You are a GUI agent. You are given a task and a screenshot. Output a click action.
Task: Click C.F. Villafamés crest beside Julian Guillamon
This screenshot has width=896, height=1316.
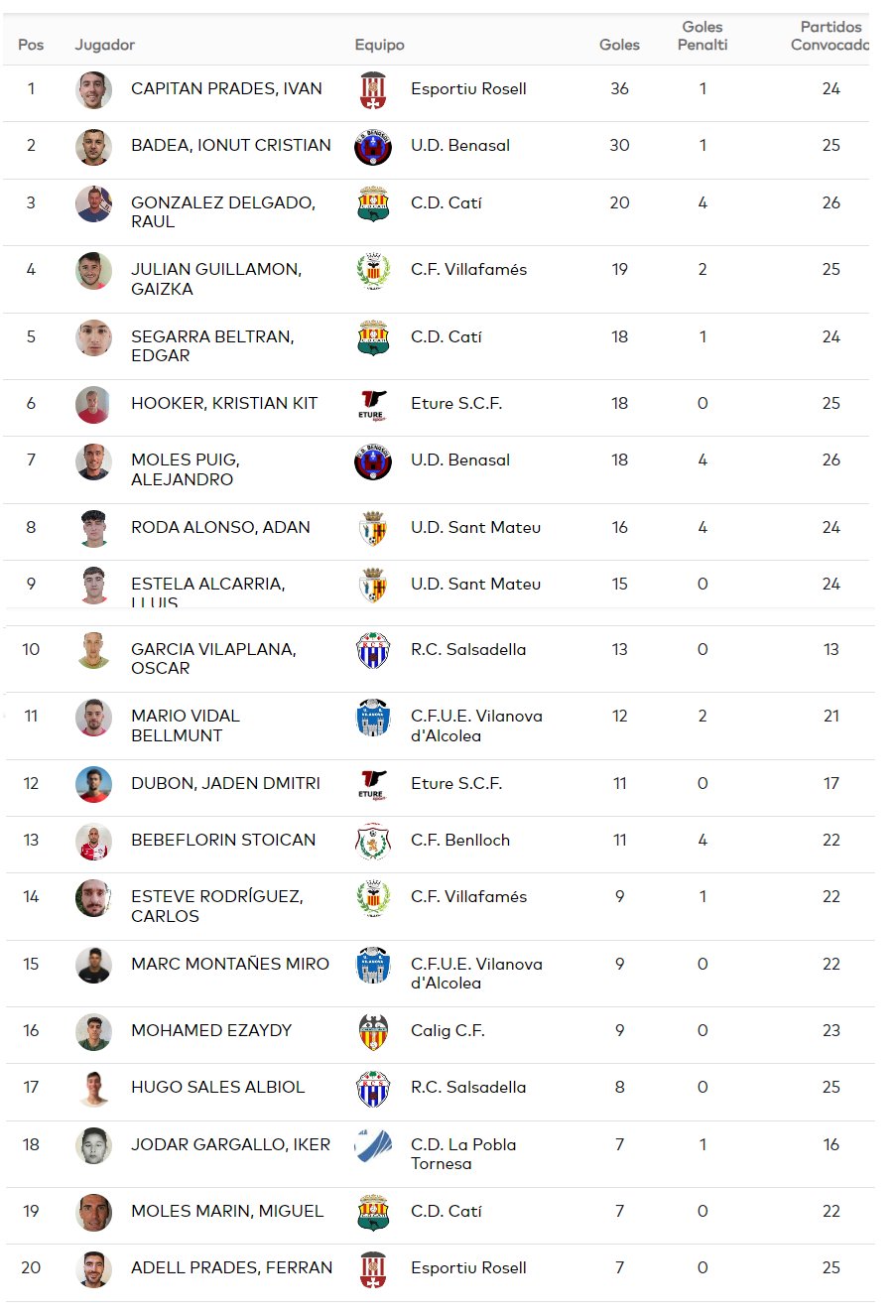click(x=373, y=270)
